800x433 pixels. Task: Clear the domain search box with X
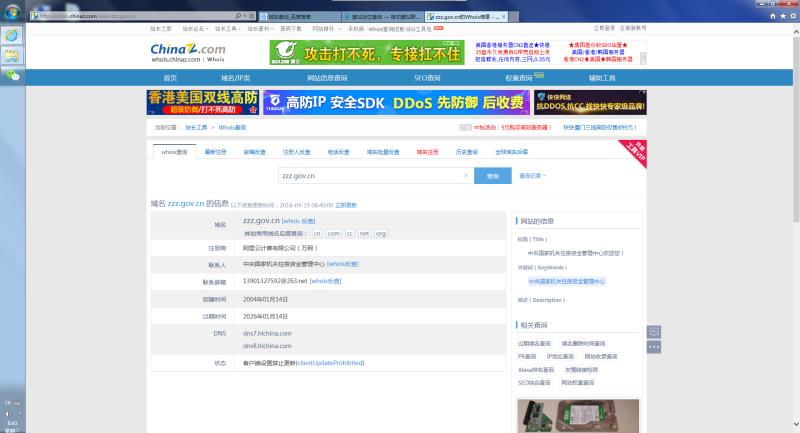pyautogui.click(x=466, y=175)
